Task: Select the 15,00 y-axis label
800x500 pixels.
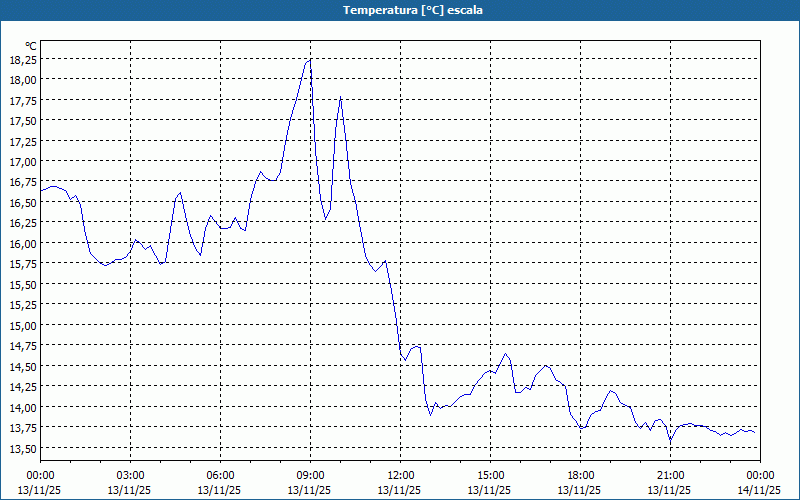Action: pyautogui.click(x=22, y=326)
